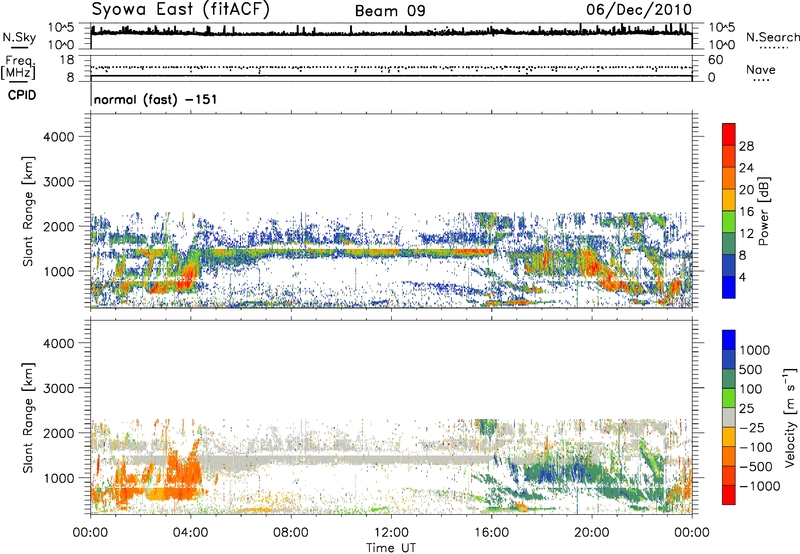Click the '16:00' time tick label
800x554 pixels.
(x=491, y=533)
